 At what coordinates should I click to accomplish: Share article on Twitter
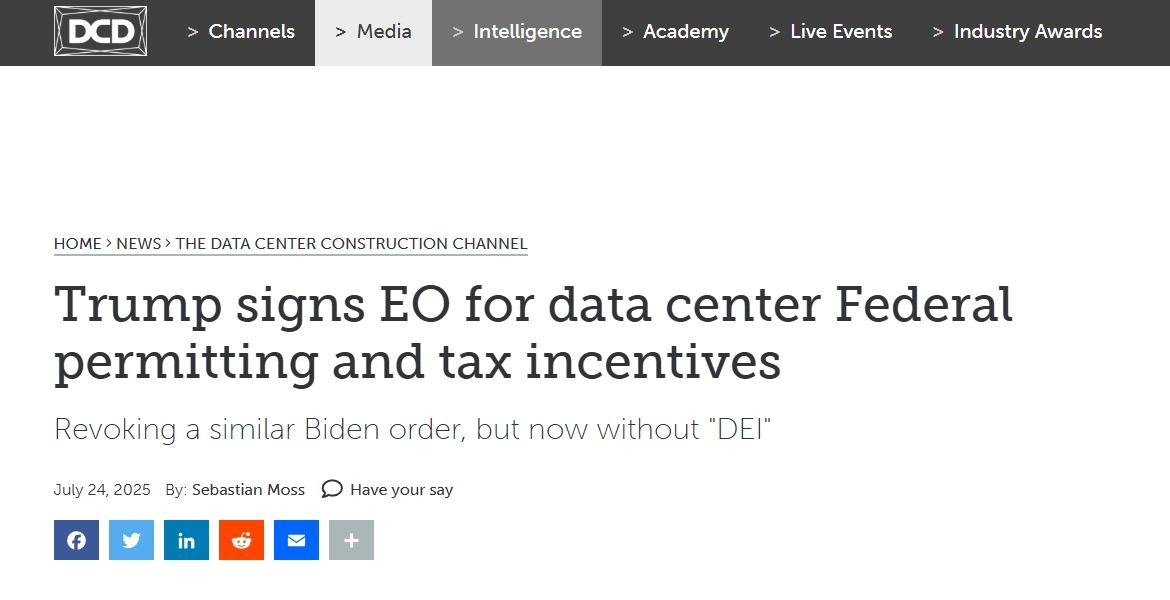(131, 540)
